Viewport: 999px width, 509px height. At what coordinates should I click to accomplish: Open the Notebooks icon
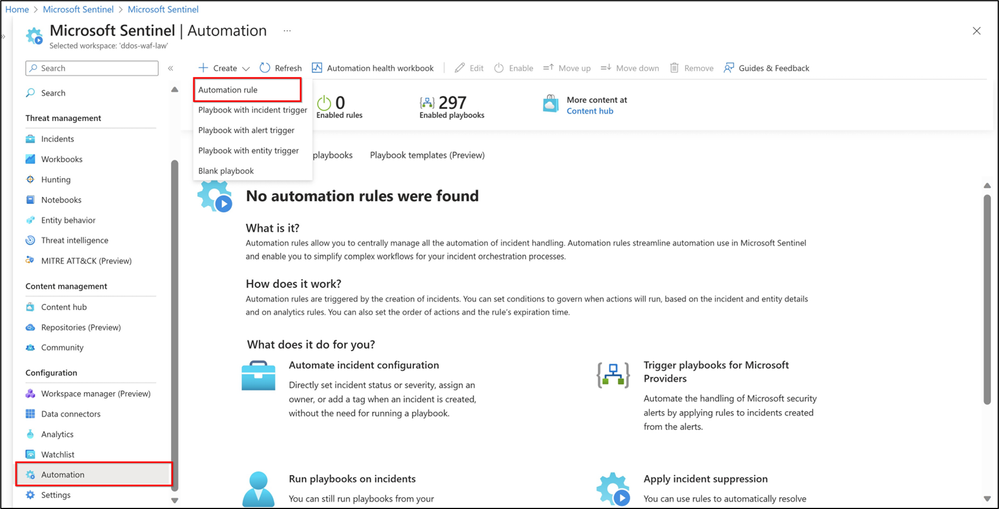click(x=30, y=200)
